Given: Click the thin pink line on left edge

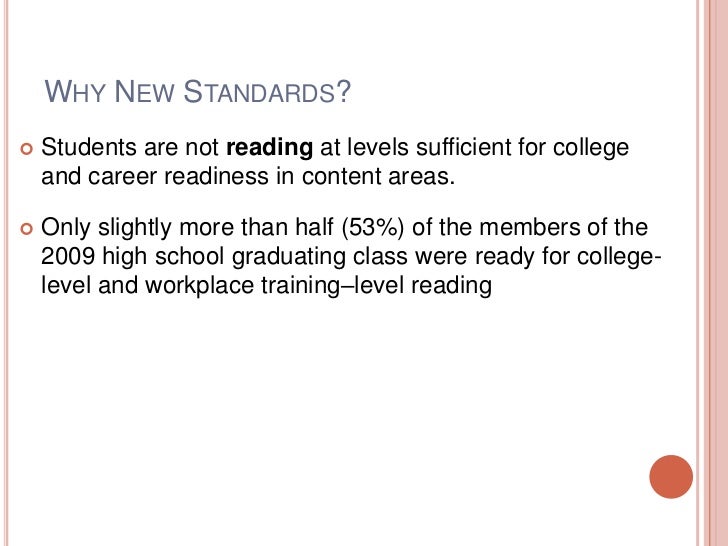Looking at the screenshot, I should click(6, 273).
